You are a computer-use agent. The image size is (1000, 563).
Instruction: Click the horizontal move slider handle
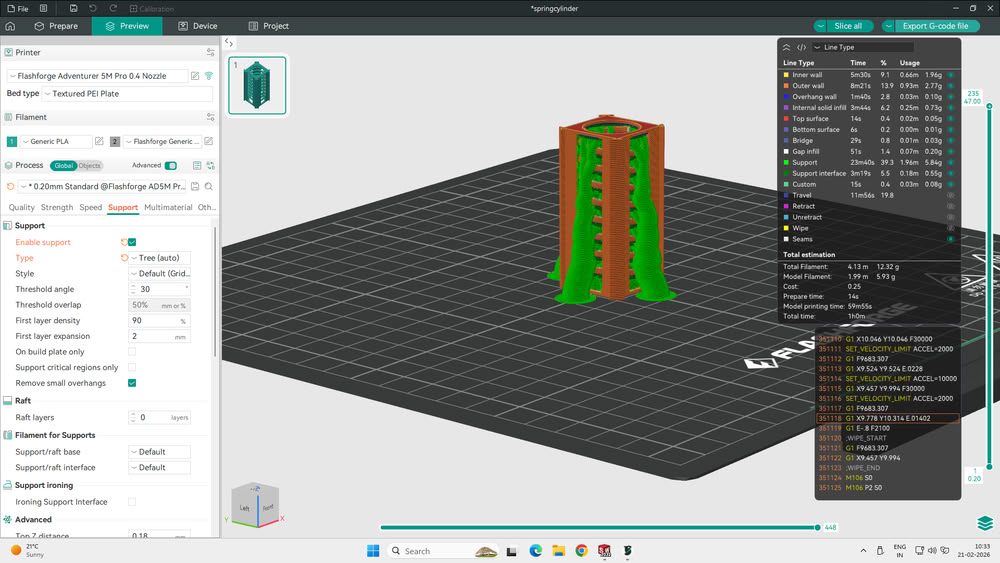[818, 527]
